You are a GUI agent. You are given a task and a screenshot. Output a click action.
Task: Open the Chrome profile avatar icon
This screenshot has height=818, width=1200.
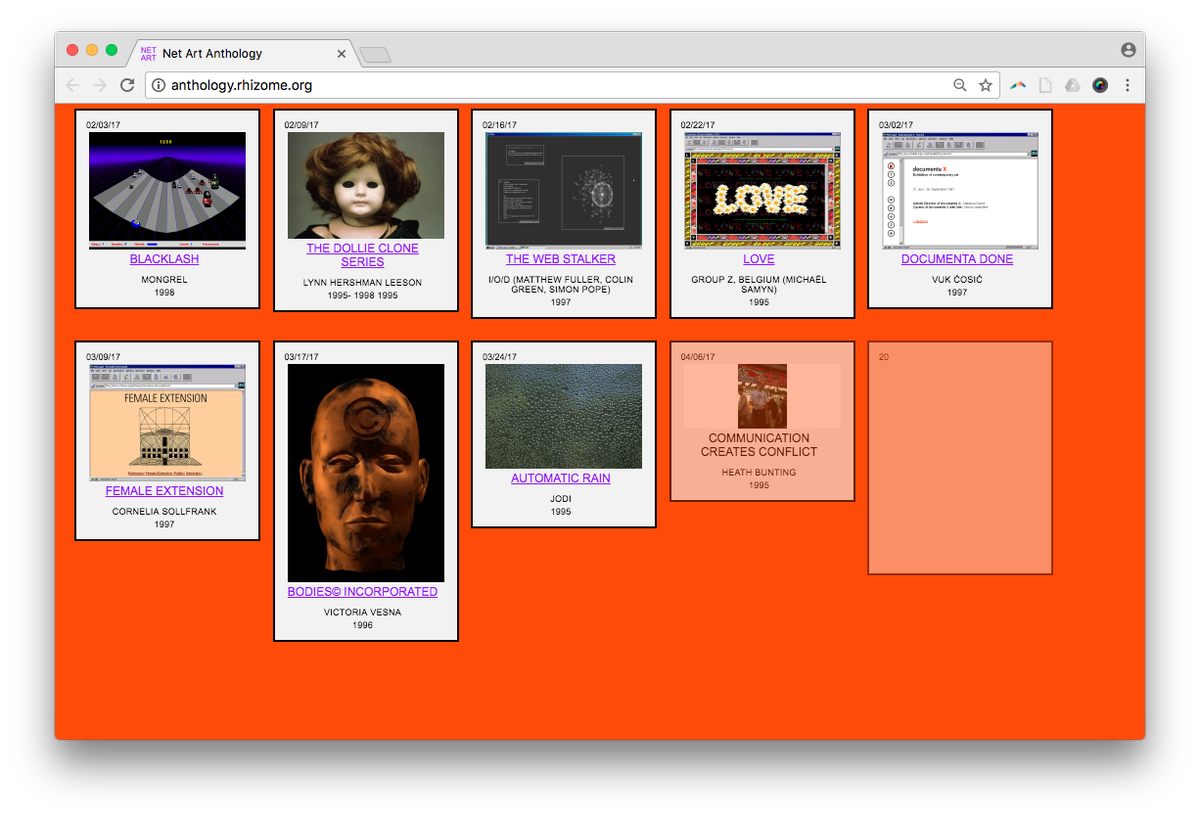(x=1128, y=49)
